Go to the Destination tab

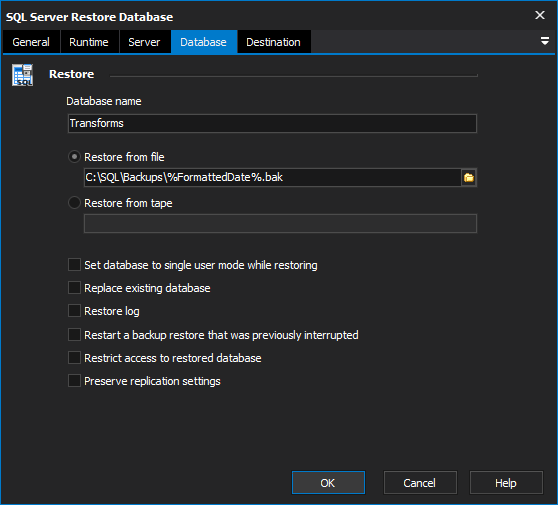274,42
